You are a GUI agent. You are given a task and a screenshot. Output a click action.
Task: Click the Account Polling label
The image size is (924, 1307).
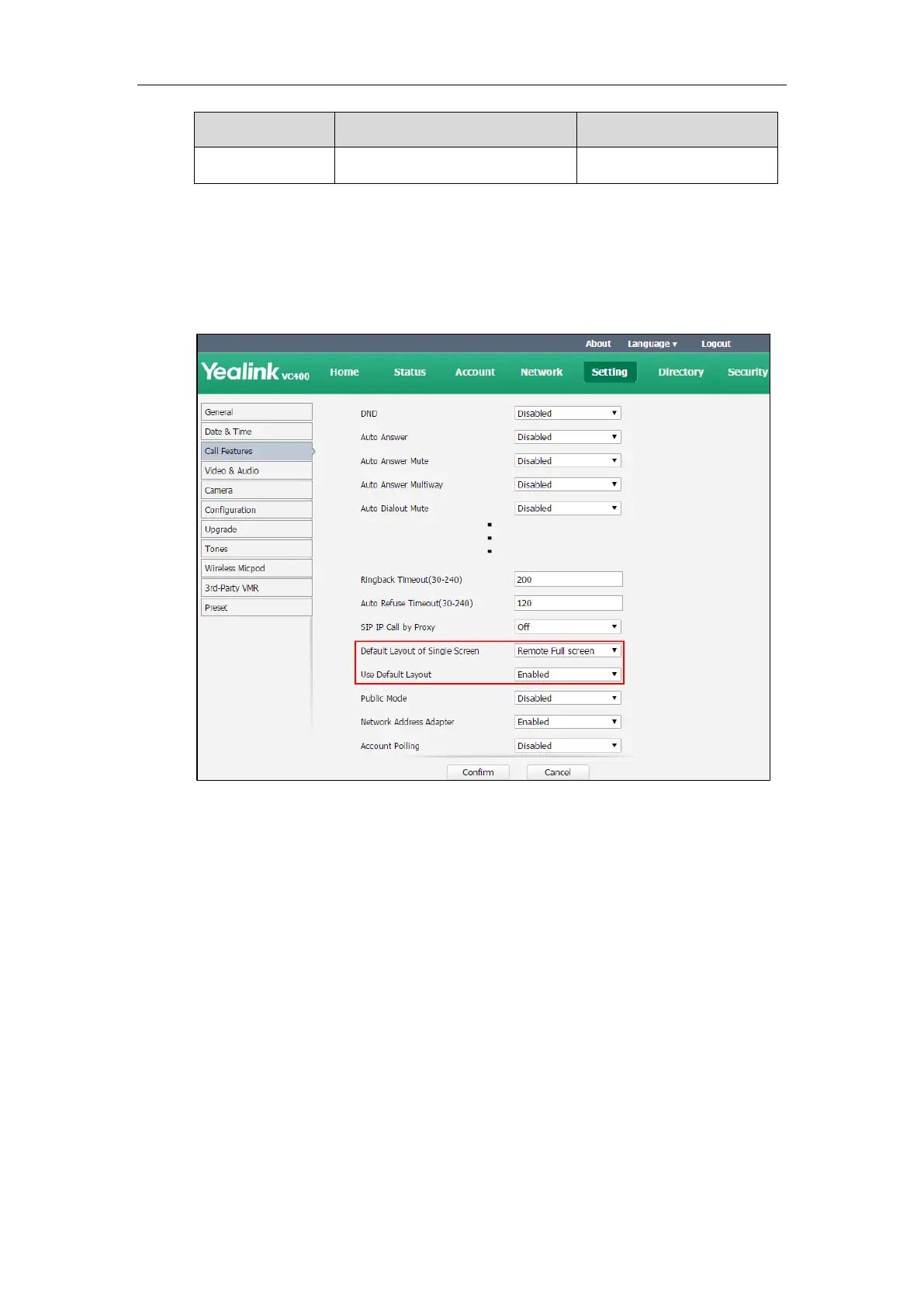(389, 746)
